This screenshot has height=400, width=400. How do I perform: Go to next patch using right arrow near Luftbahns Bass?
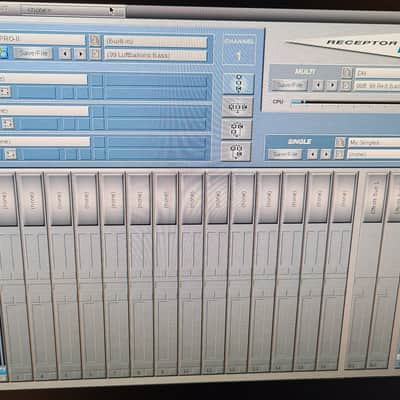click(80, 54)
